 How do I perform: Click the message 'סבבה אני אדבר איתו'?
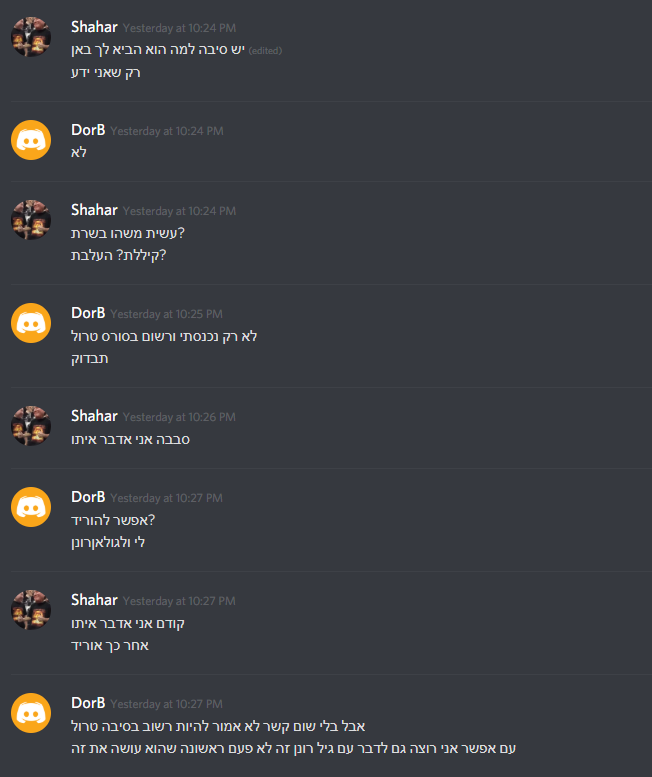tap(130, 440)
